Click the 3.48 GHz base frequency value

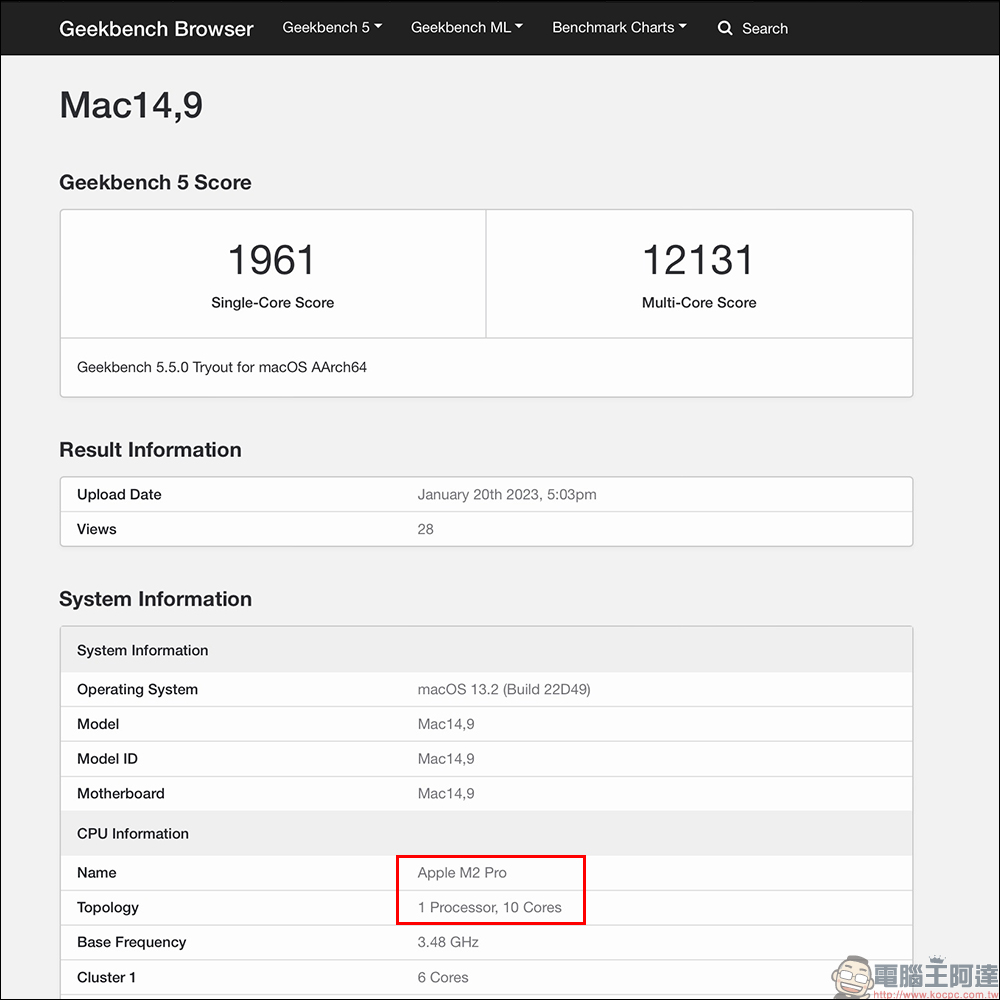448,941
